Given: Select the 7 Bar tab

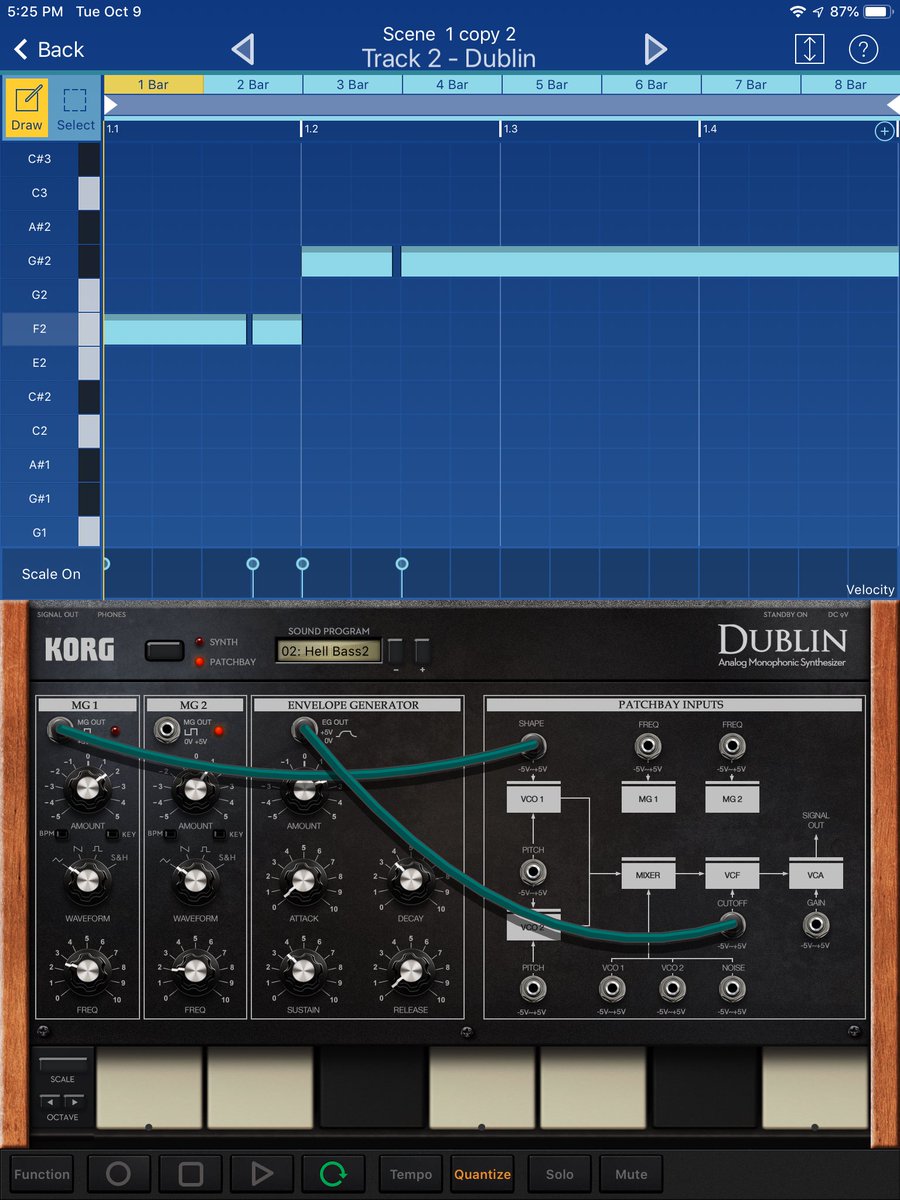Looking at the screenshot, I should [751, 84].
